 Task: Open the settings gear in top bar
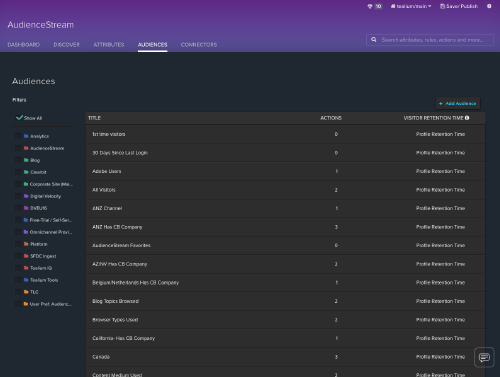tap(489, 6)
